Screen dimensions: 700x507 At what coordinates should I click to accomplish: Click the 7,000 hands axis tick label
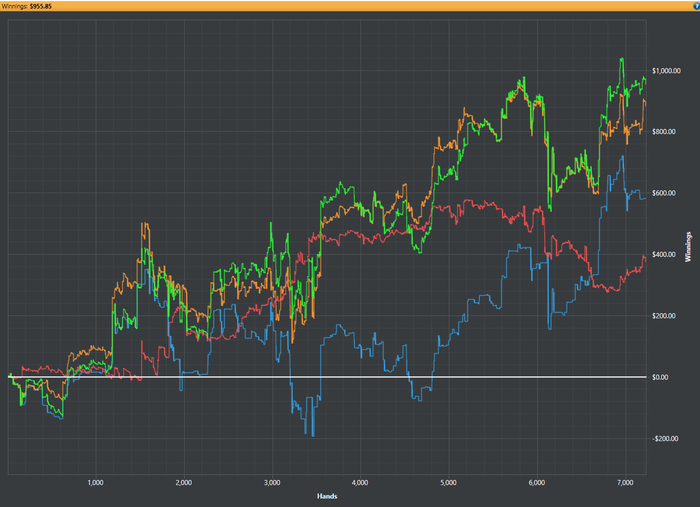pos(625,482)
